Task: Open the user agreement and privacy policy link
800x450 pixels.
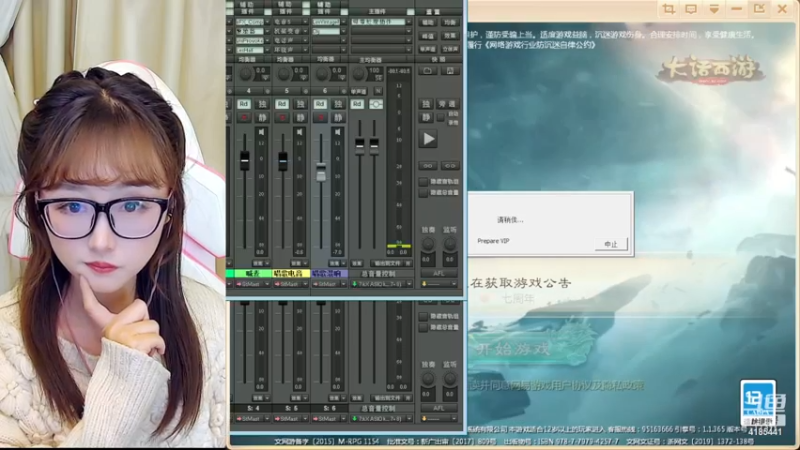Action: [577, 386]
